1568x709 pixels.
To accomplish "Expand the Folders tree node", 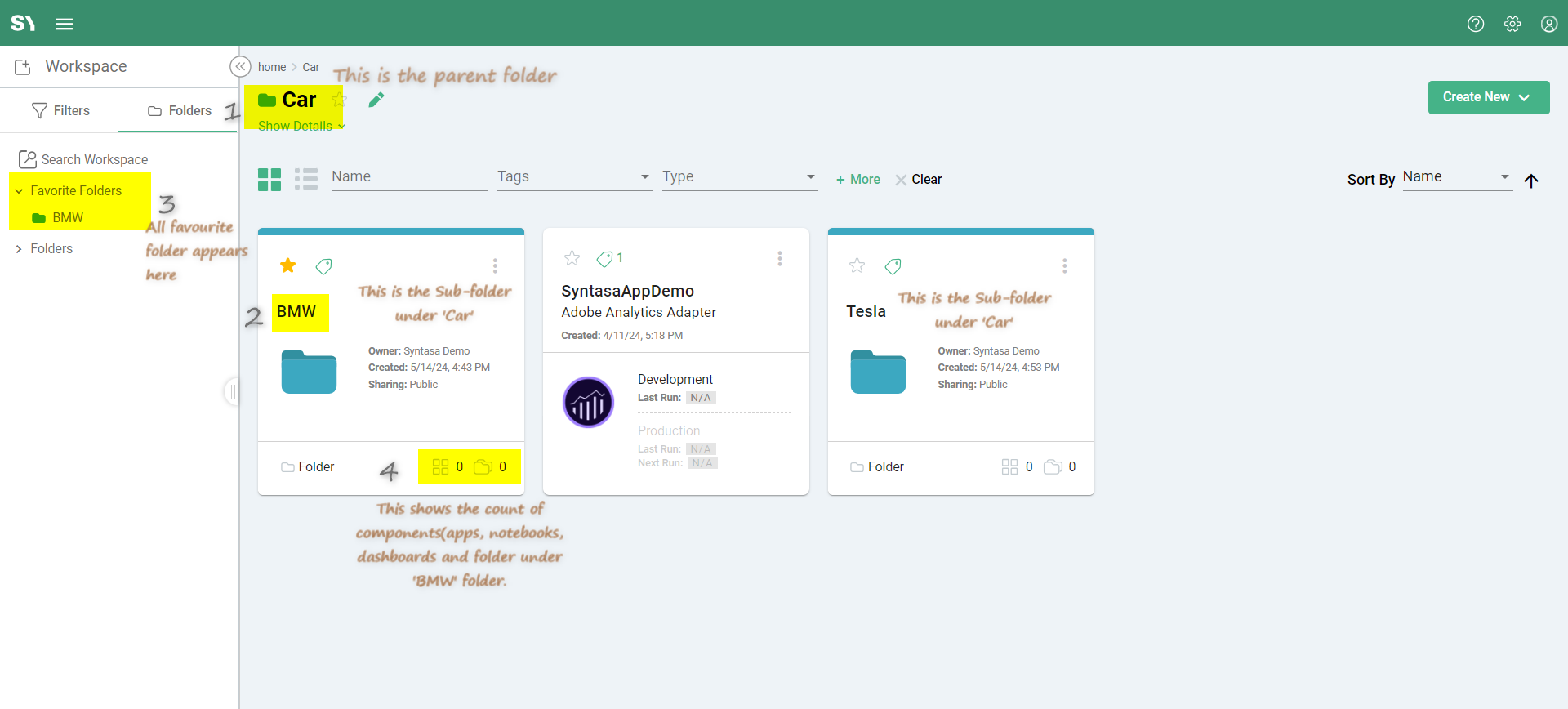I will [x=19, y=249].
